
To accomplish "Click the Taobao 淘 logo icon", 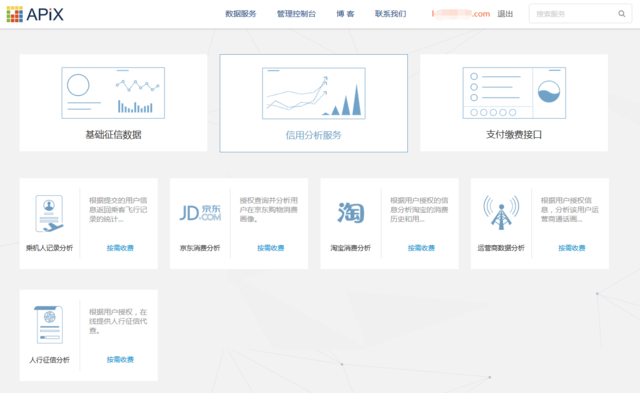I will pos(351,213).
